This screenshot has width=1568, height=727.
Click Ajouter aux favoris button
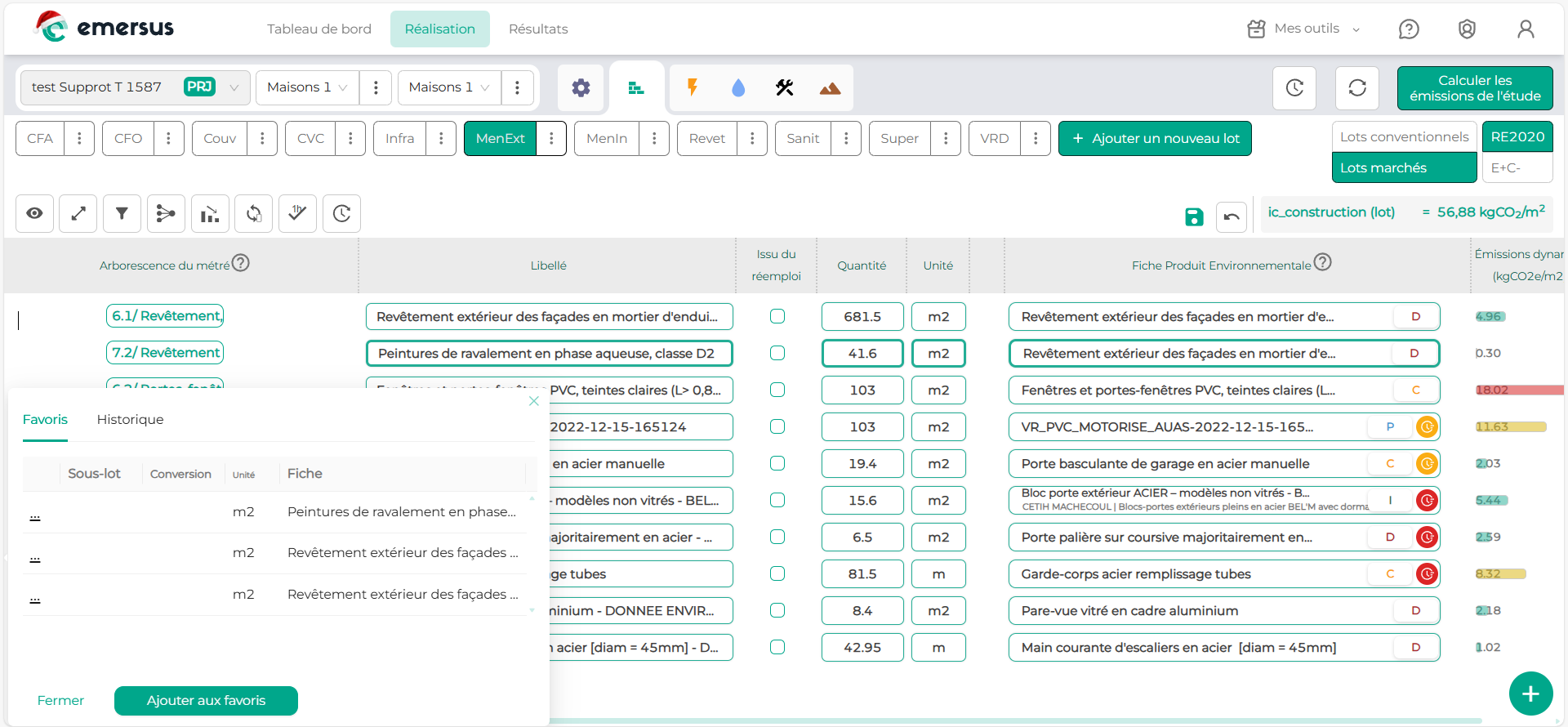click(206, 700)
